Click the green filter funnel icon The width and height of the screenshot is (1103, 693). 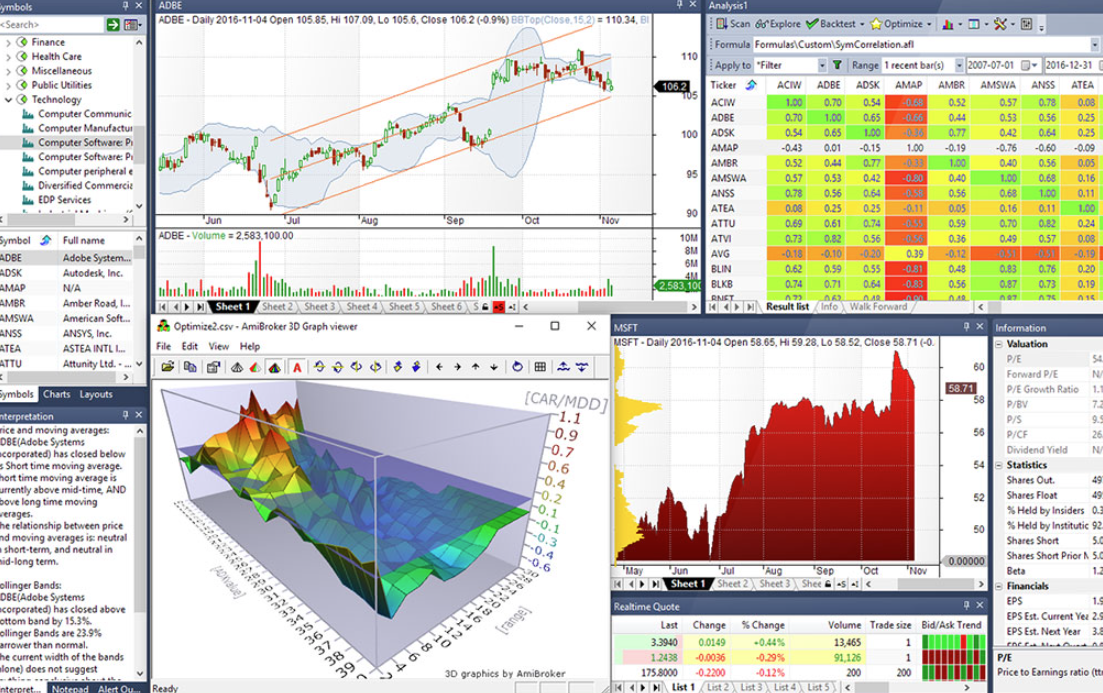[837, 65]
